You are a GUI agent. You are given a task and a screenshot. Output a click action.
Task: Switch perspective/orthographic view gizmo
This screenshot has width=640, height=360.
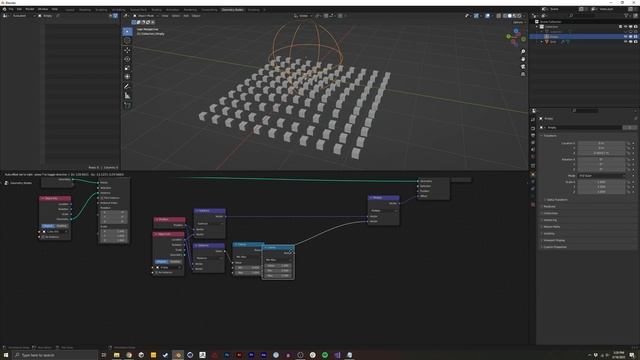(x=523, y=74)
